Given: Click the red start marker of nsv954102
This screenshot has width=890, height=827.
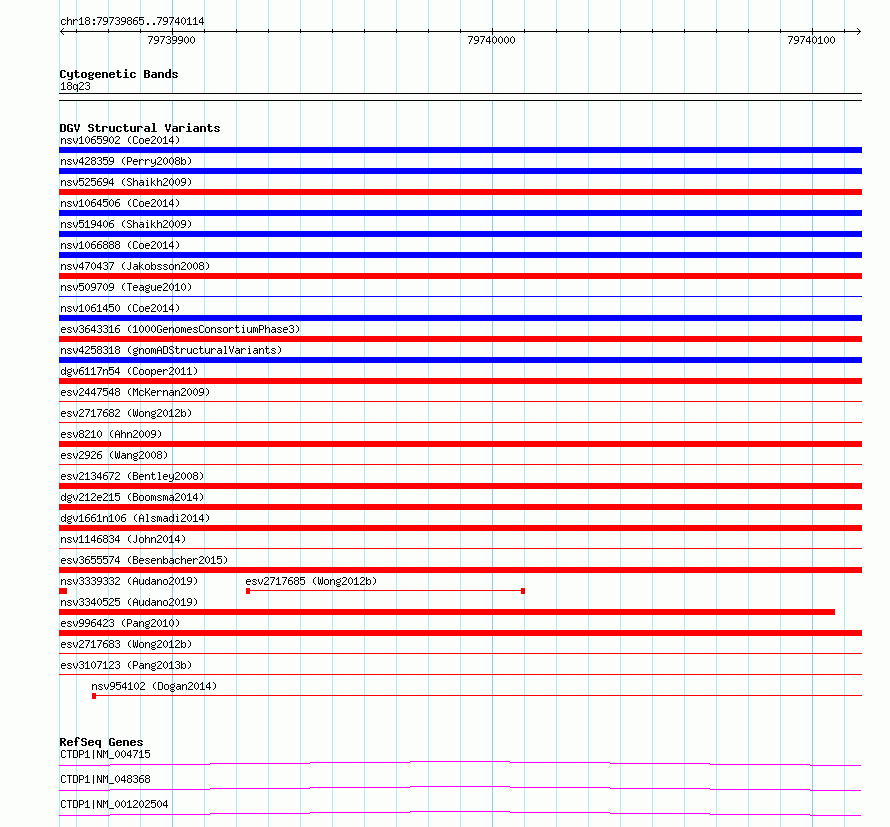Looking at the screenshot, I should (94, 696).
